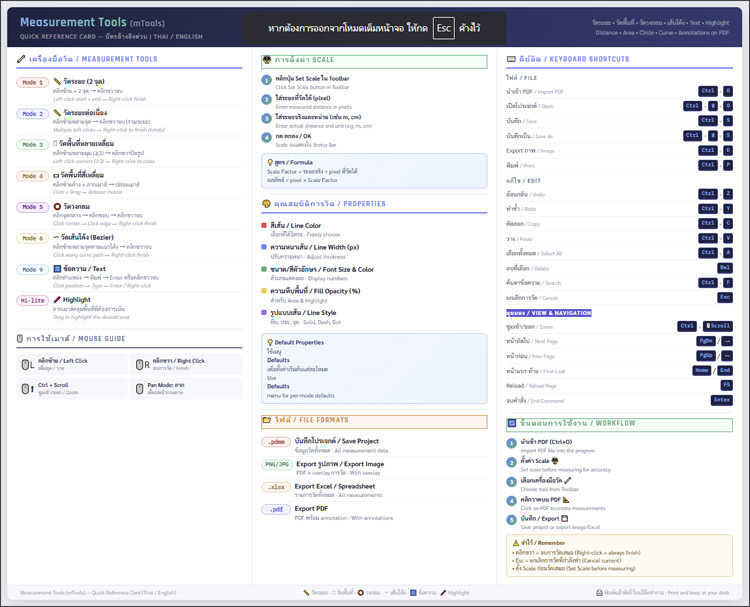Click the red circle icon for Mode 5
This screenshot has height=607, width=750.
tap(57, 207)
